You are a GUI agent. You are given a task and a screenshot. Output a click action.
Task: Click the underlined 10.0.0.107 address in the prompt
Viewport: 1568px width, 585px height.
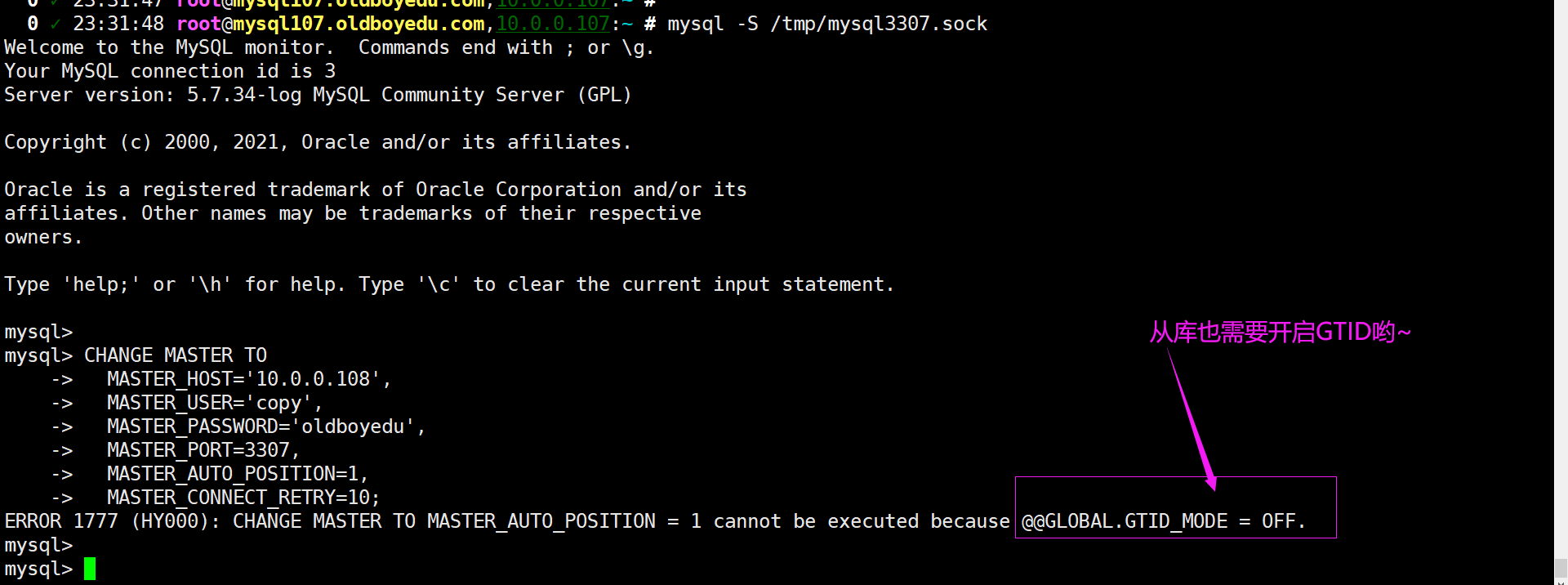pos(553,25)
